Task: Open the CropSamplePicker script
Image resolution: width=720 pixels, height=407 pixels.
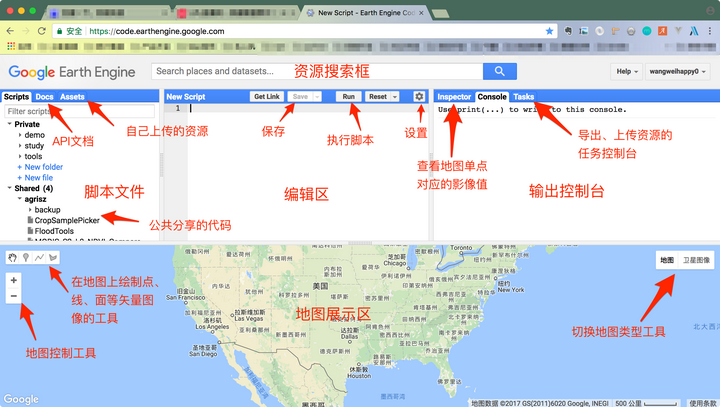Action: tap(67, 220)
